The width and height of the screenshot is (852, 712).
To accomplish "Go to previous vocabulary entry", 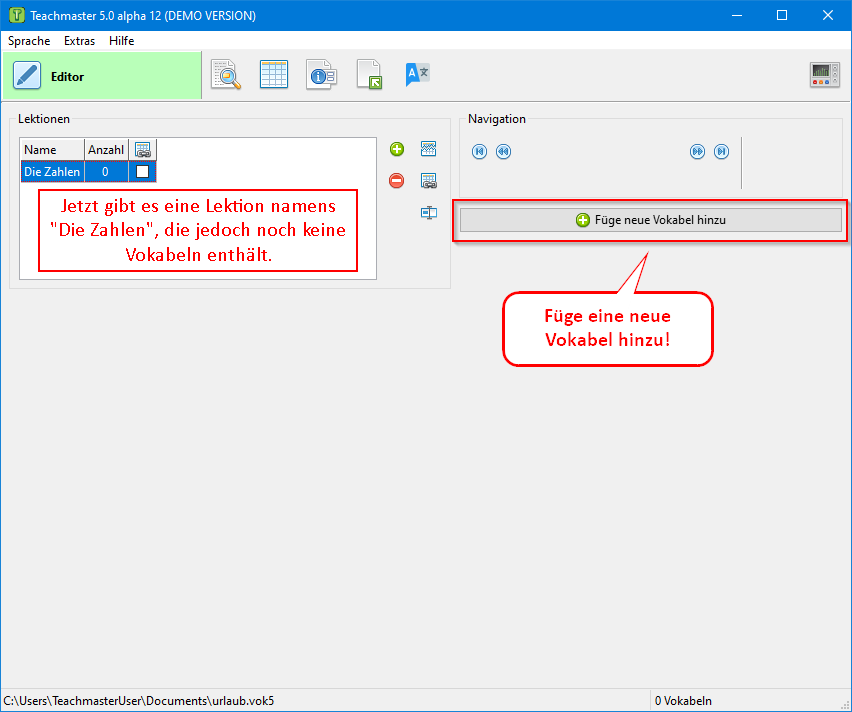I will (x=503, y=152).
